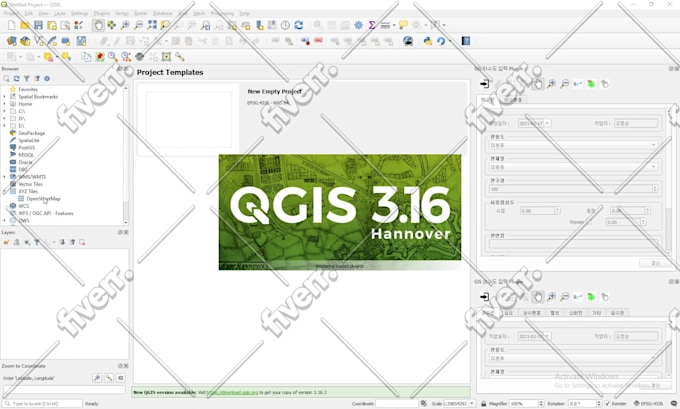Open the Vector menu
Image resolution: width=680 pixels, height=409 pixels.
coord(122,13)
